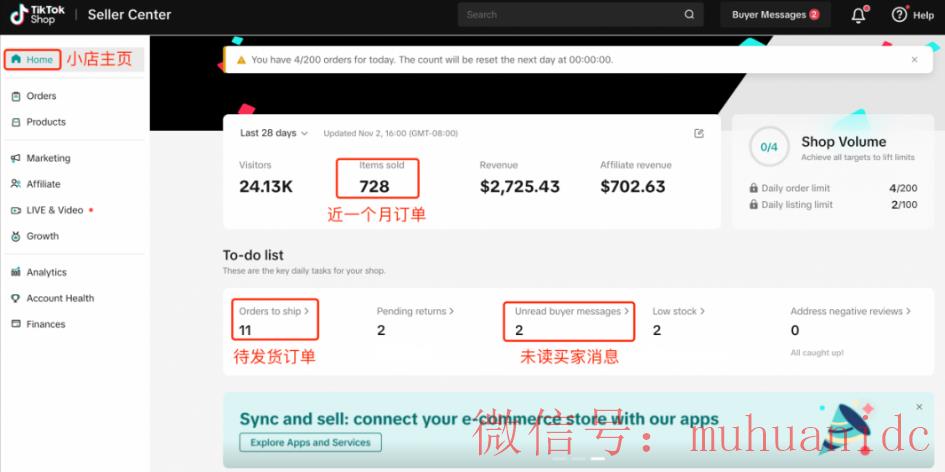The height and width of the screenshot is (472, 945).
Task: Select LIVE & Video sidebar item
Action: click(x=54, y=210)
